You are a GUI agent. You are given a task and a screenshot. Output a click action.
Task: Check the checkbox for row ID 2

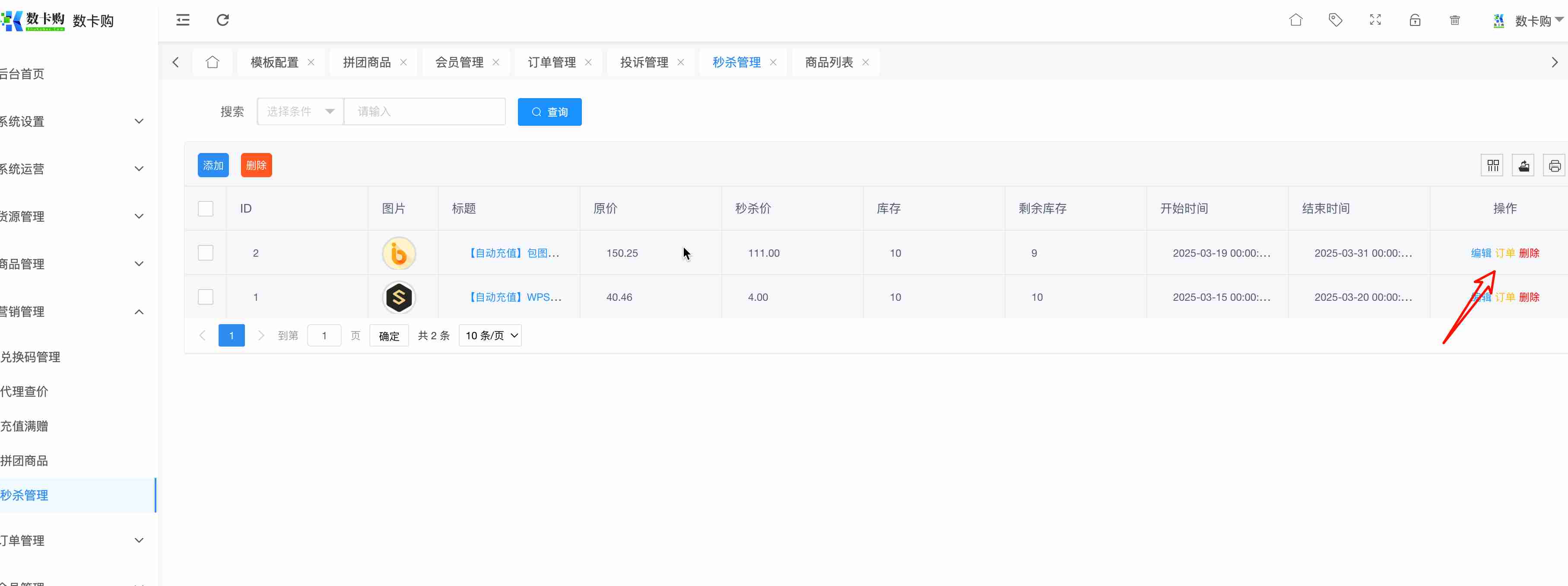pos(206,253)
